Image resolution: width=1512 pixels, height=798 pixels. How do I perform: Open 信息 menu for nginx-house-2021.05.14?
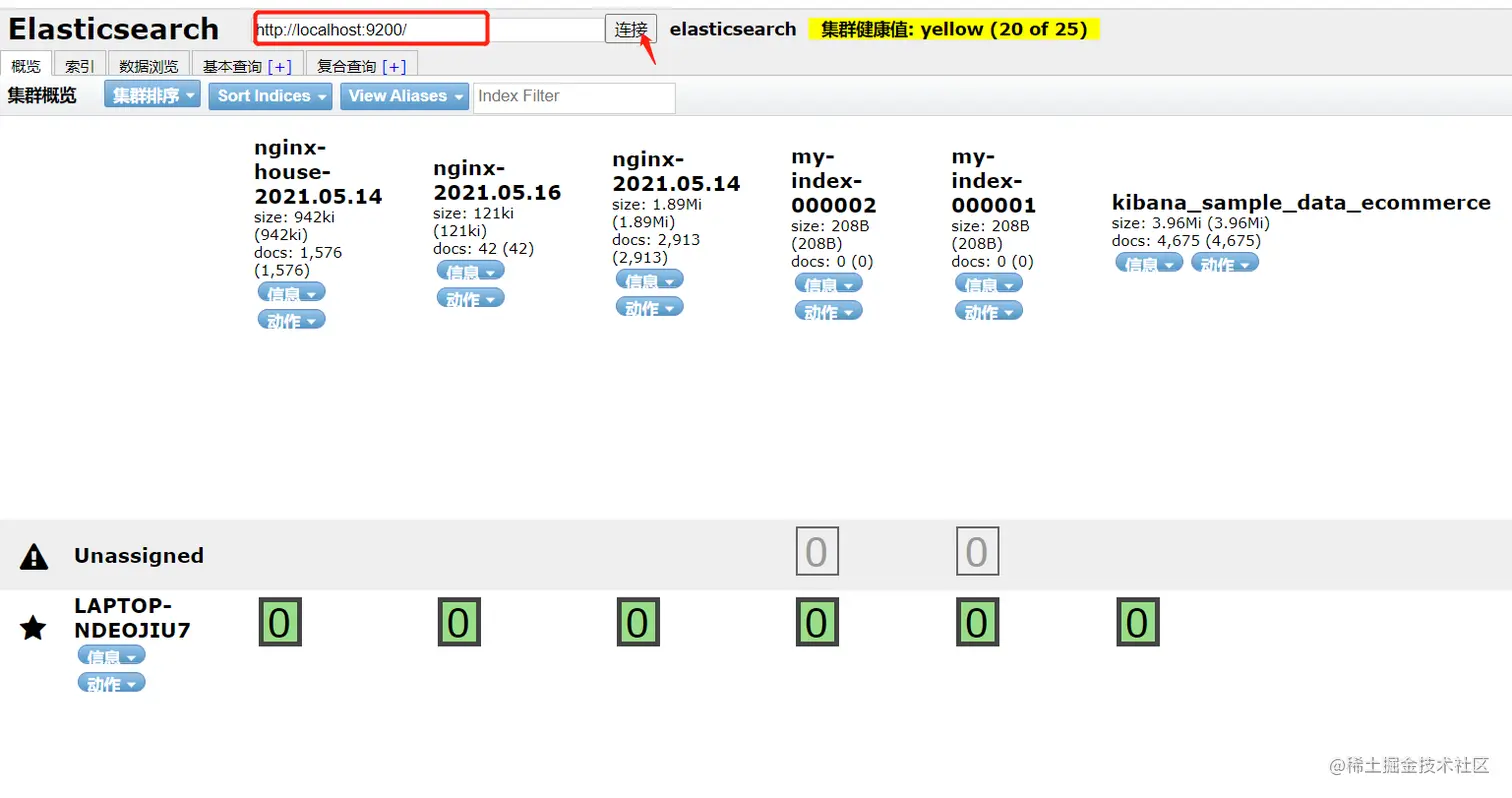[291, 292]
